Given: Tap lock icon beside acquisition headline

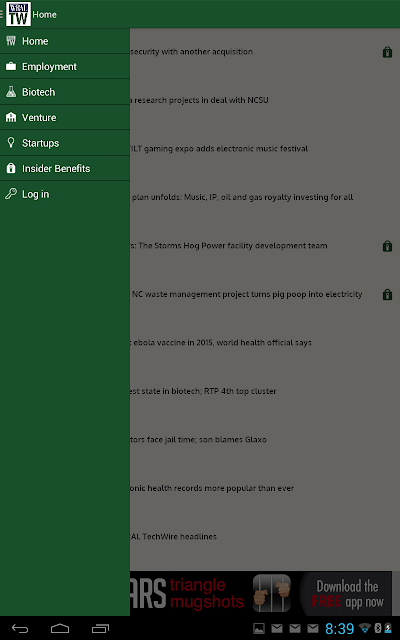Looking at the screenshot, I should [387, 52].
